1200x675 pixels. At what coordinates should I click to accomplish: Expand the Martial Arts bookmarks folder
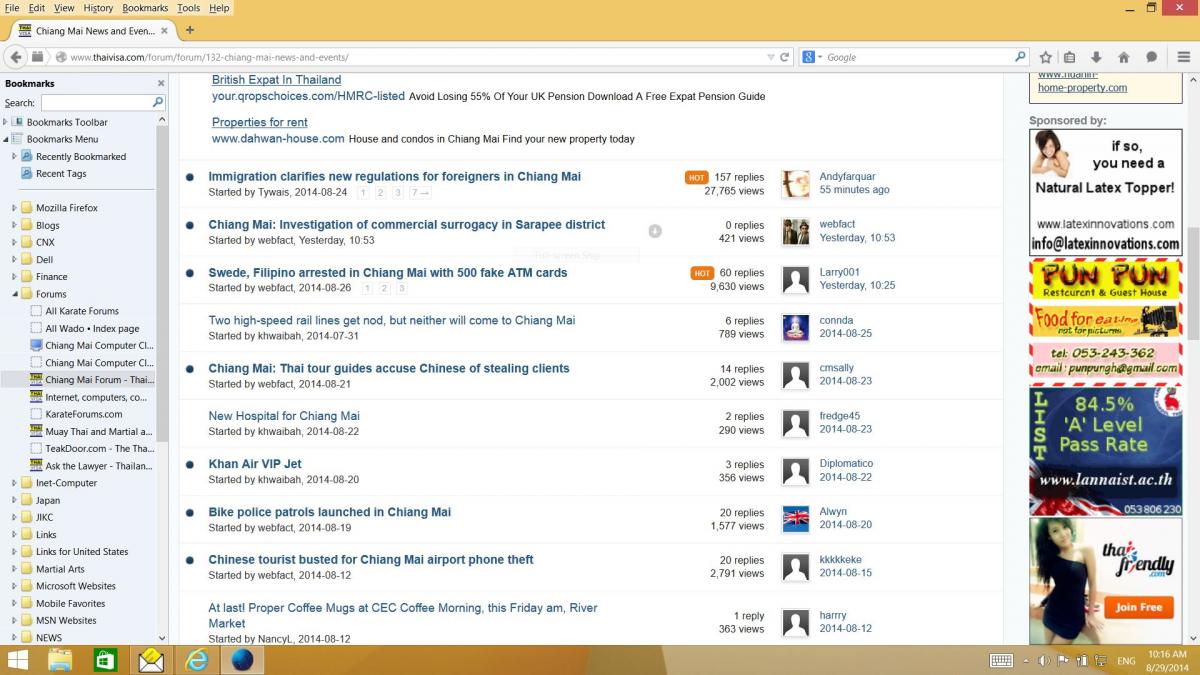(x=14, y=569)
